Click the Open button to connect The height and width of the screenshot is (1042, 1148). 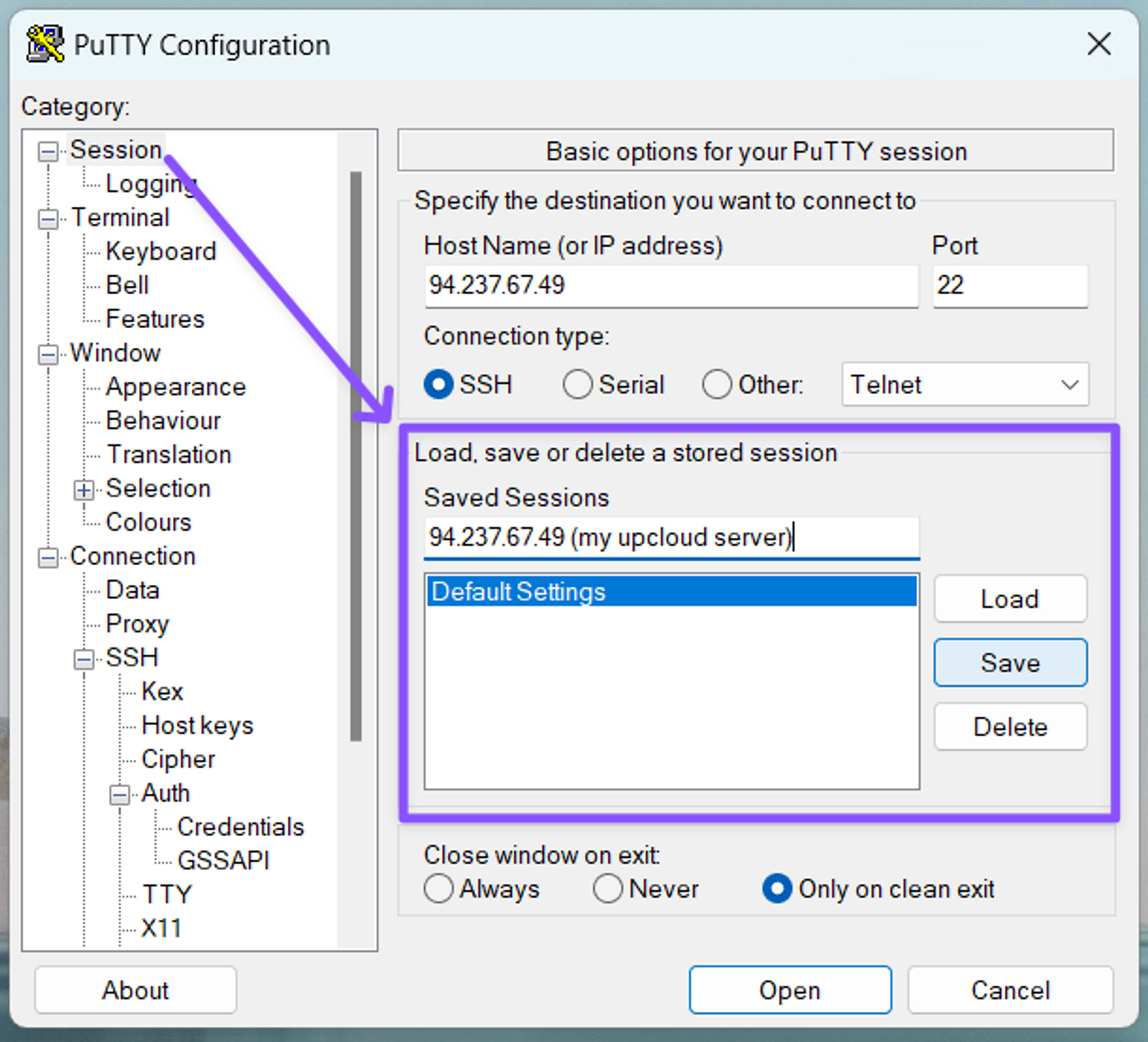(x=790, y=990)
